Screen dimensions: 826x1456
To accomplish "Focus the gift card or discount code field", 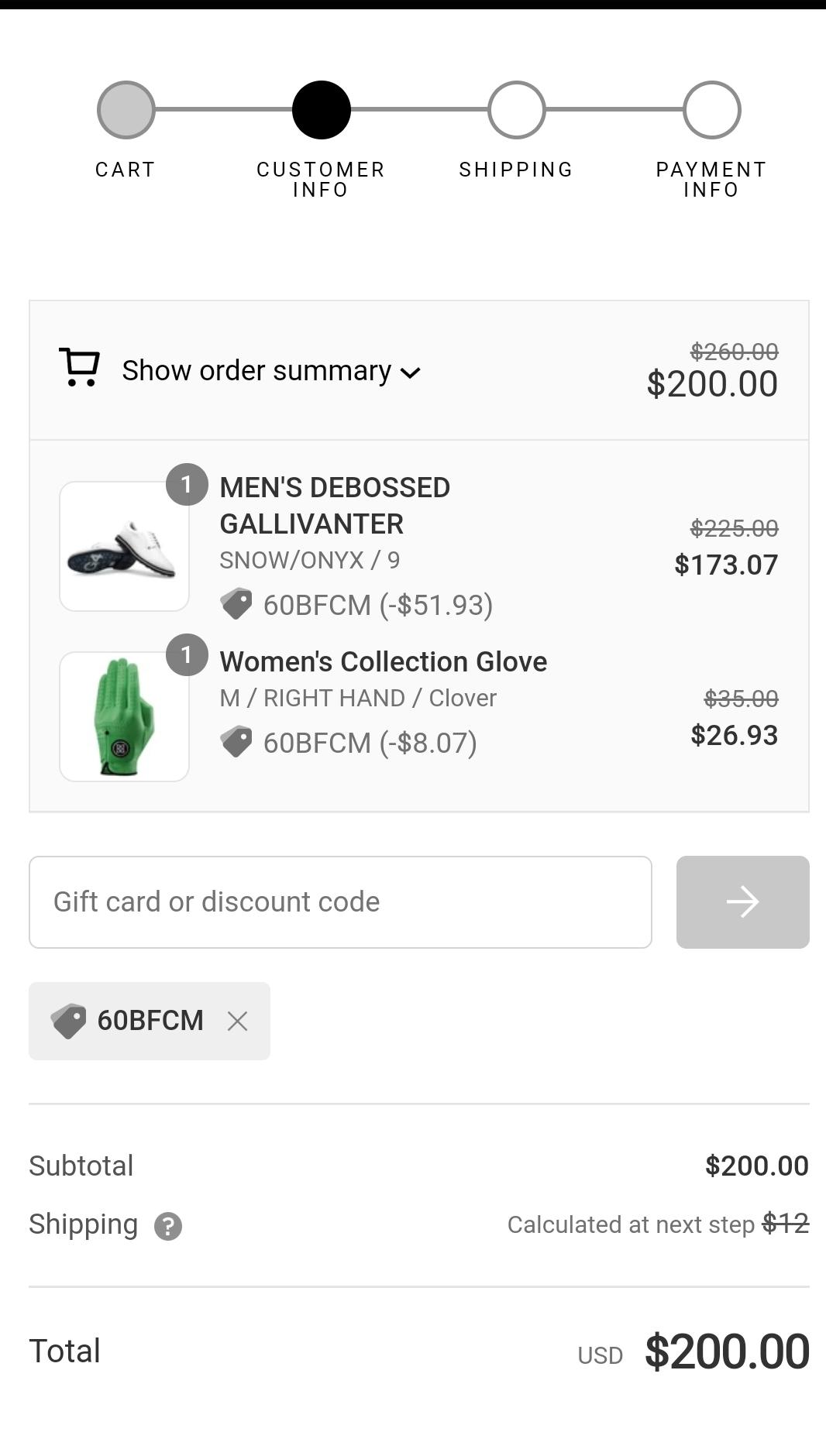I will pos(340,902).
